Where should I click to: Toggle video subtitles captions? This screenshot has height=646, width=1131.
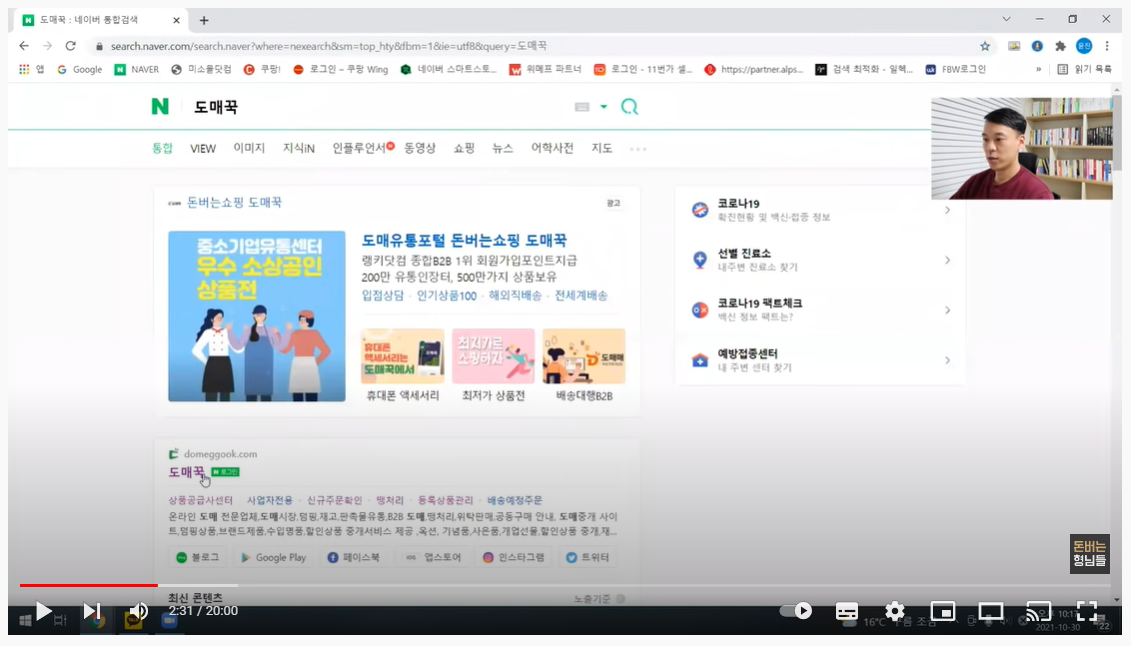tap(846, 611)
